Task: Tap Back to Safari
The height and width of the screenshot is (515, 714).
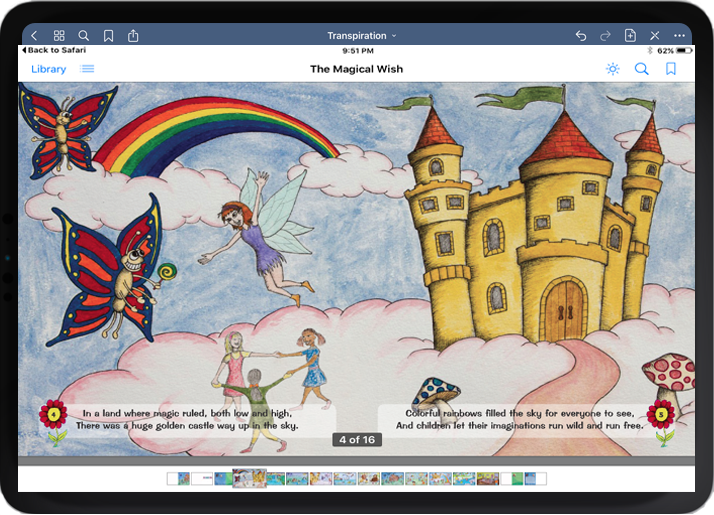Action: click(x=54, y=50)
